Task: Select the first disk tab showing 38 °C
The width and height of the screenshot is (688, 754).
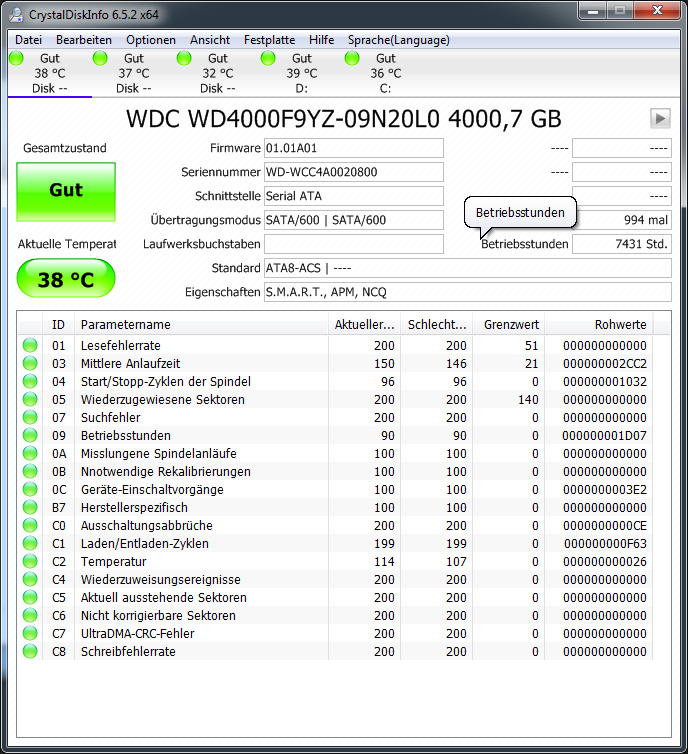Action: pyautogui.click(x=50, y=73)
